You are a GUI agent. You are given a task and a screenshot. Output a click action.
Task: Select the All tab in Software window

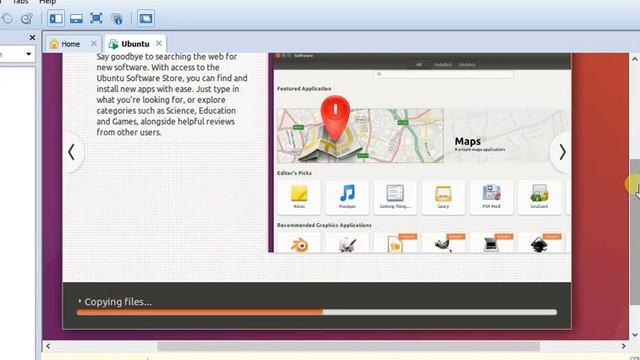419,64
